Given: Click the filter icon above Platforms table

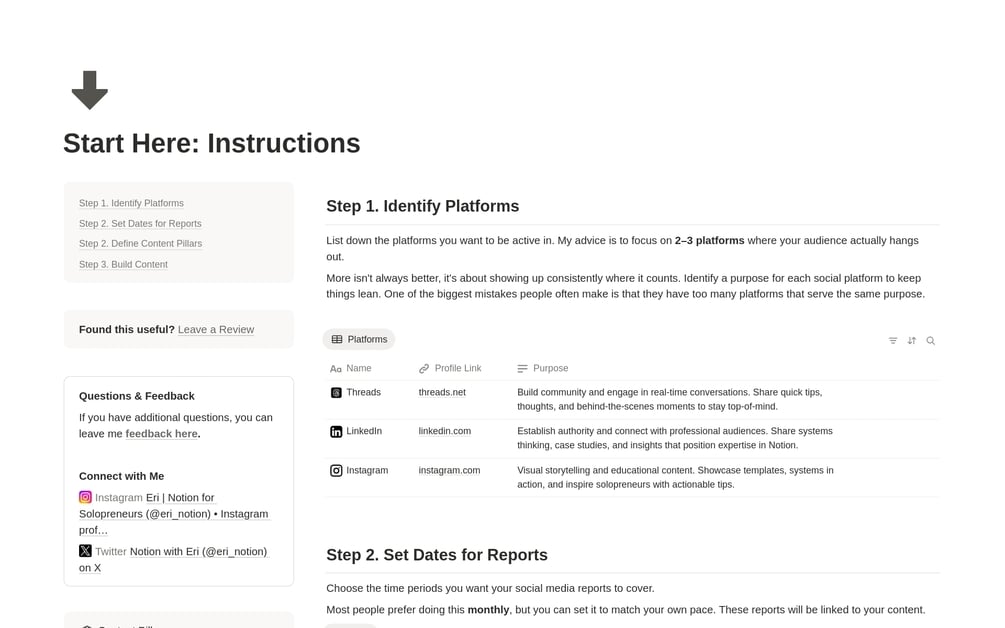Looking at the screenshot, I should pyautogui.click(x=893, y=341).
